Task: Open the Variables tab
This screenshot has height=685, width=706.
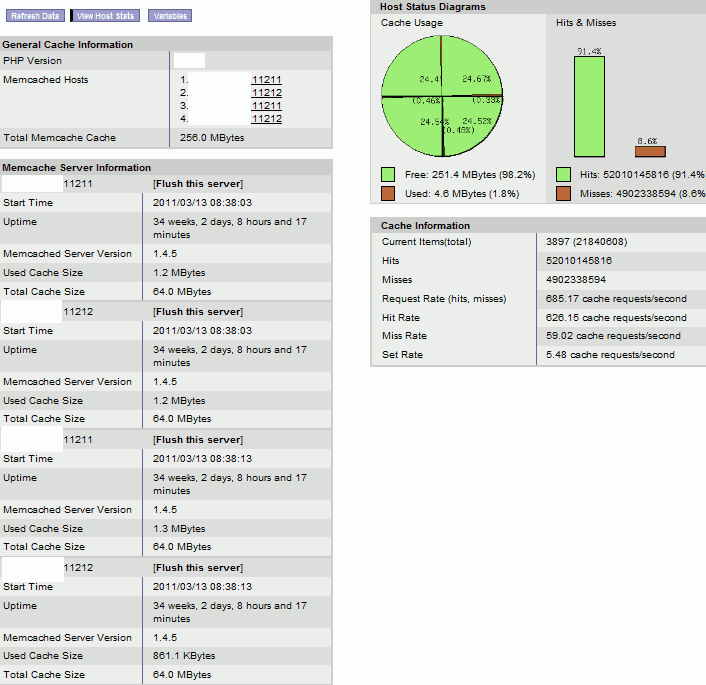Action: coord(168,16)
